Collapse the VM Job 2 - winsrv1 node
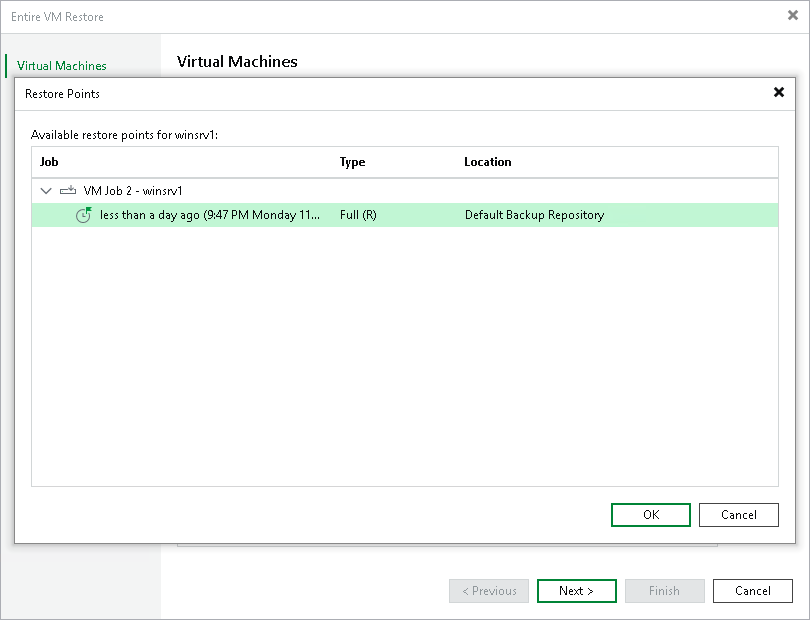 pos(45,190)
